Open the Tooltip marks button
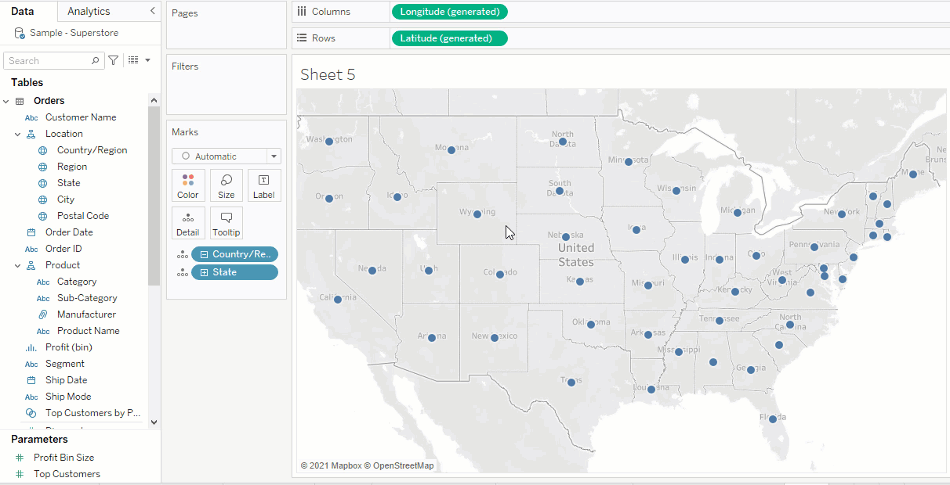 226,222
